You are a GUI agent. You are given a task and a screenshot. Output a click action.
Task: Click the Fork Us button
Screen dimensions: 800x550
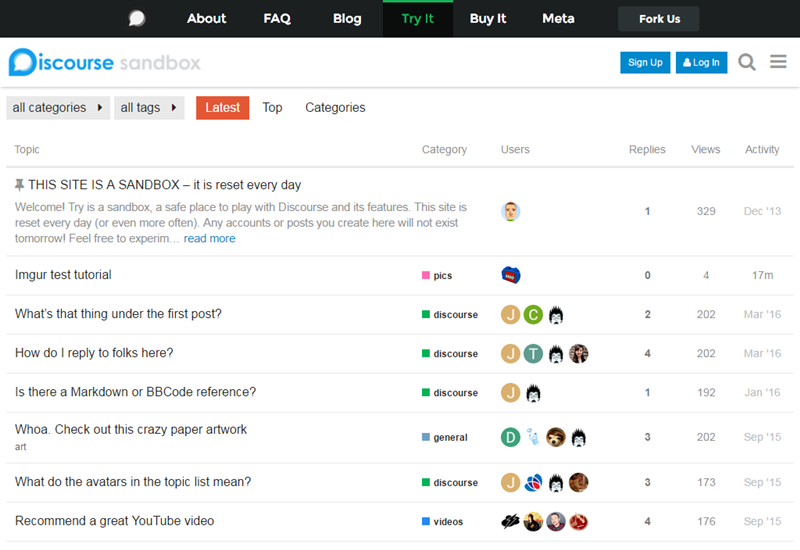(x=659, y=19)
